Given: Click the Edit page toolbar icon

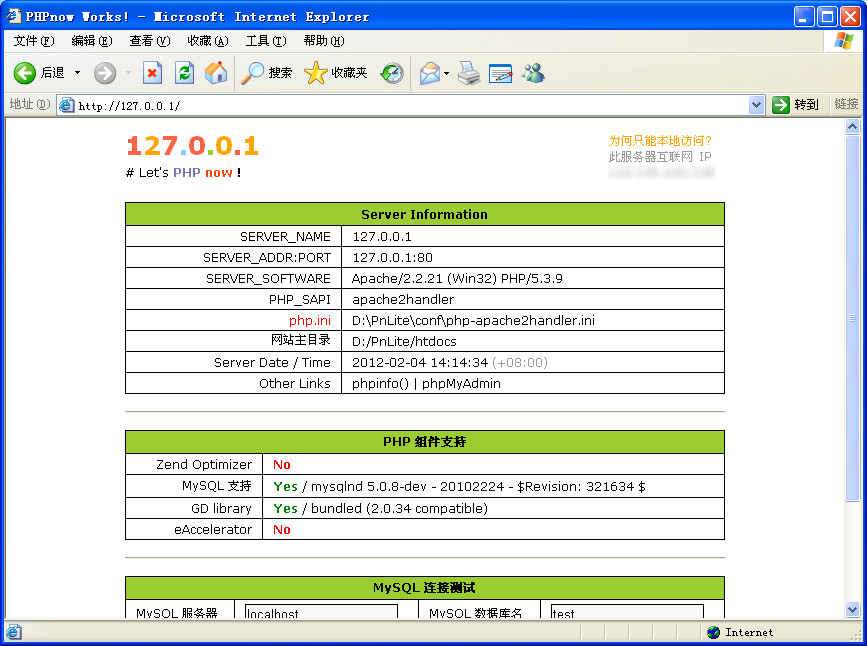Looking at the screenshot, I should click(x=500, y=73).
